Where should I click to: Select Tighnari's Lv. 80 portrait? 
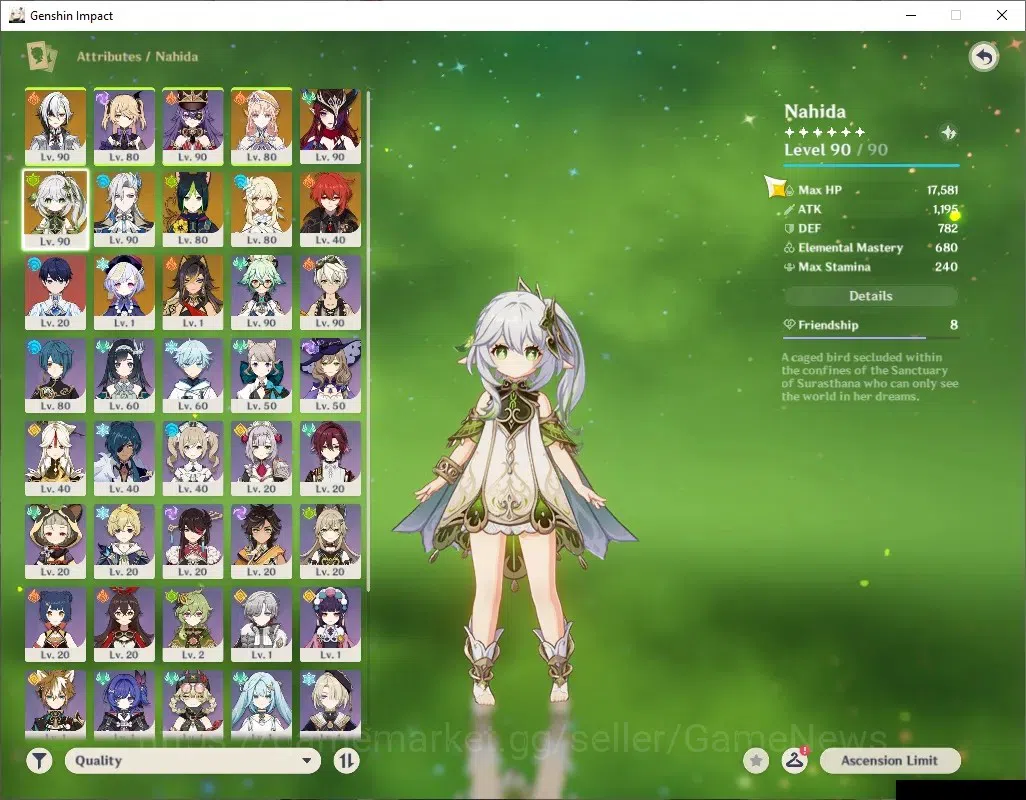[x=193, y=209]
